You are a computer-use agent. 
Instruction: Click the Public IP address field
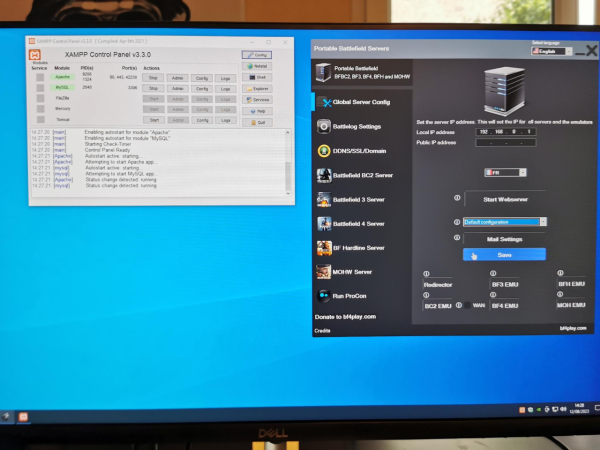[505, 143]
